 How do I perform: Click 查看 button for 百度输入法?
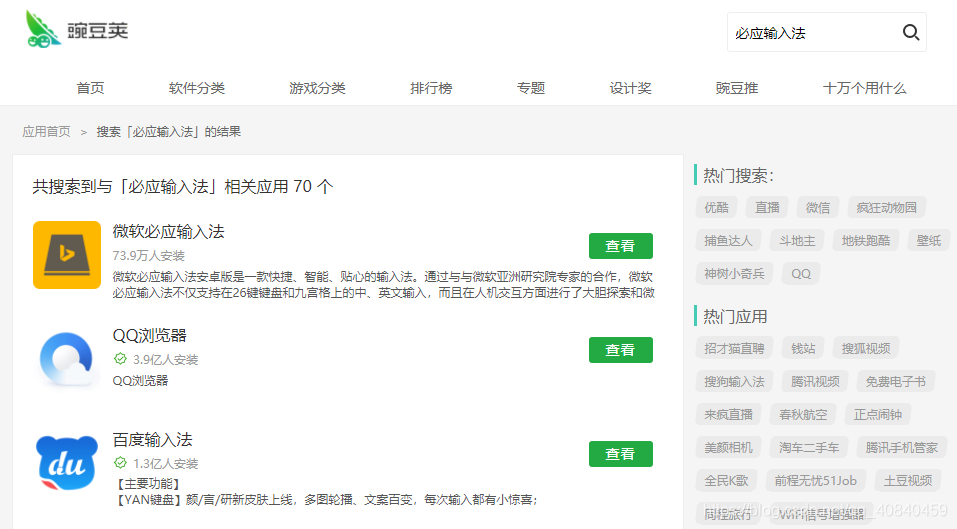(621, 454)
